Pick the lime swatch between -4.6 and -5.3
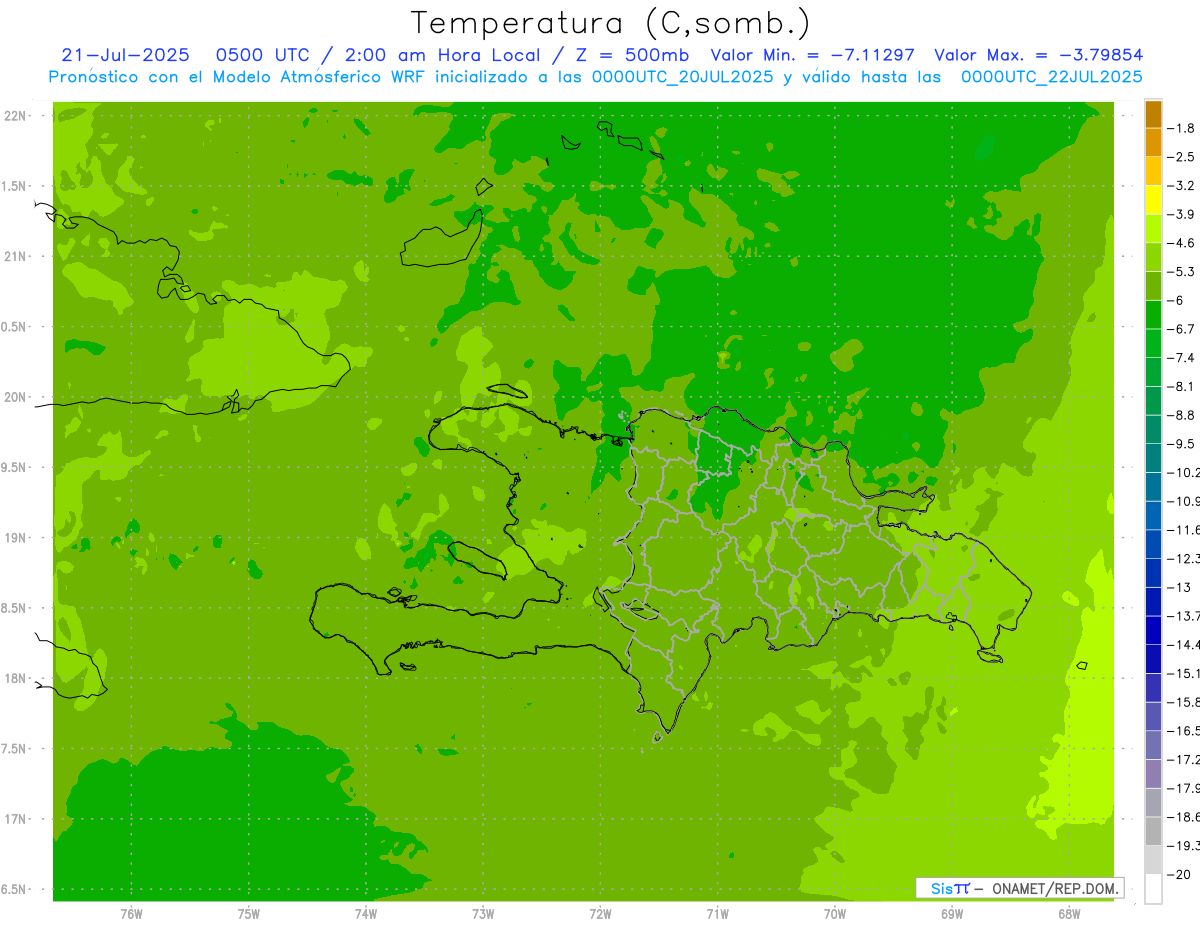 coord(1153,258)
